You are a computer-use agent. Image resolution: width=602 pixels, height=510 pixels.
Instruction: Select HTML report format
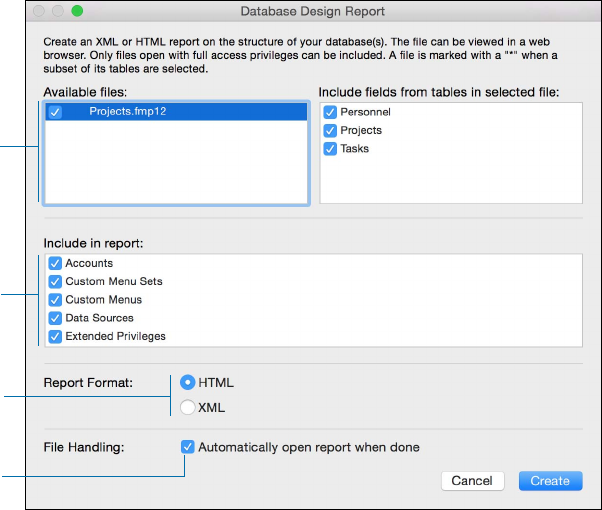[x=187, y=382]
